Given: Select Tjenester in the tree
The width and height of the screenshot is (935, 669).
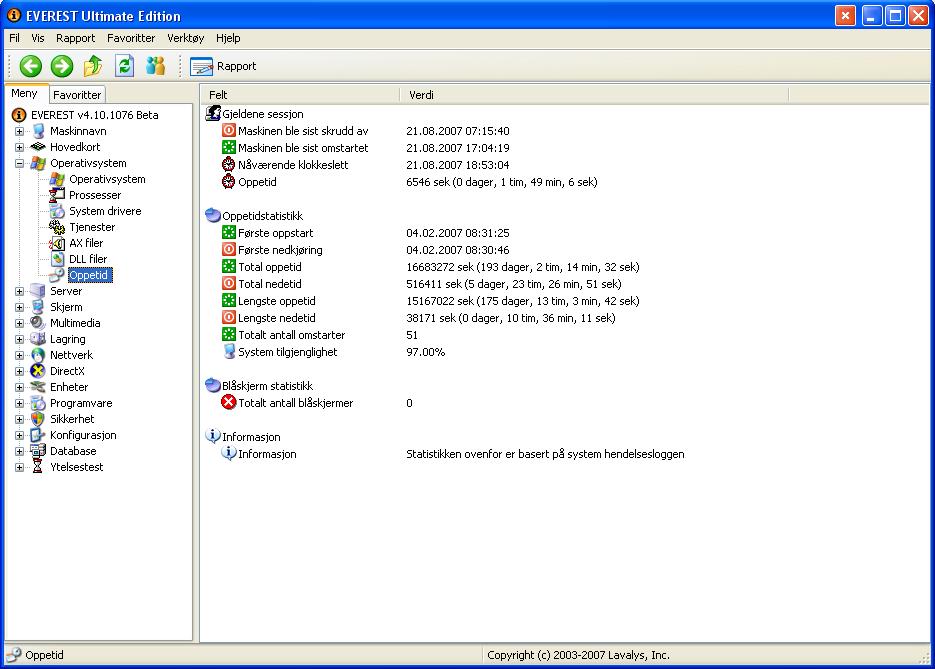Looking at the screenshot, I should pos(91,227).
